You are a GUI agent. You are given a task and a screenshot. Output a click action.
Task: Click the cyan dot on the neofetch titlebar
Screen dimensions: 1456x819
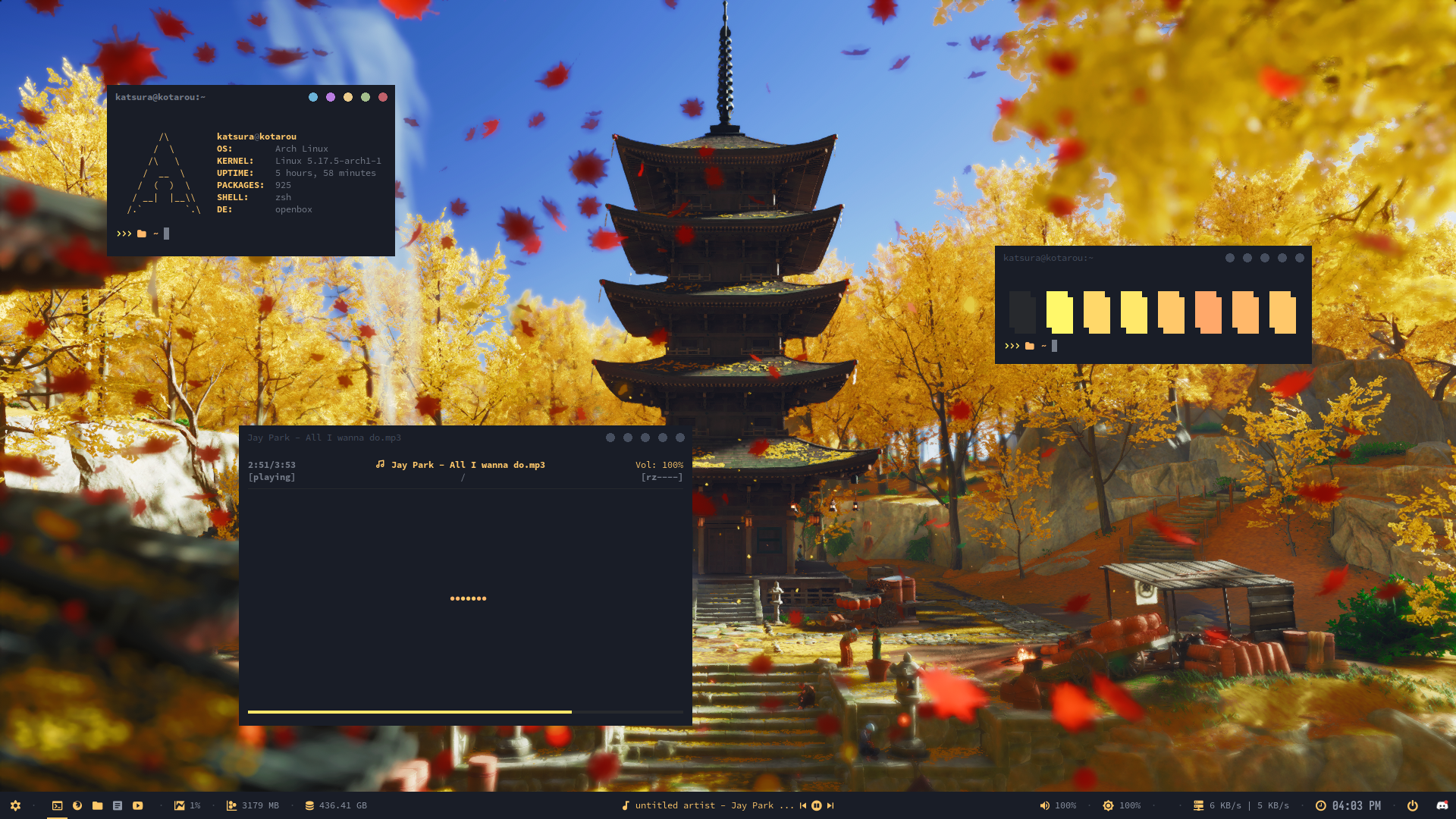[x=313, y=97]
